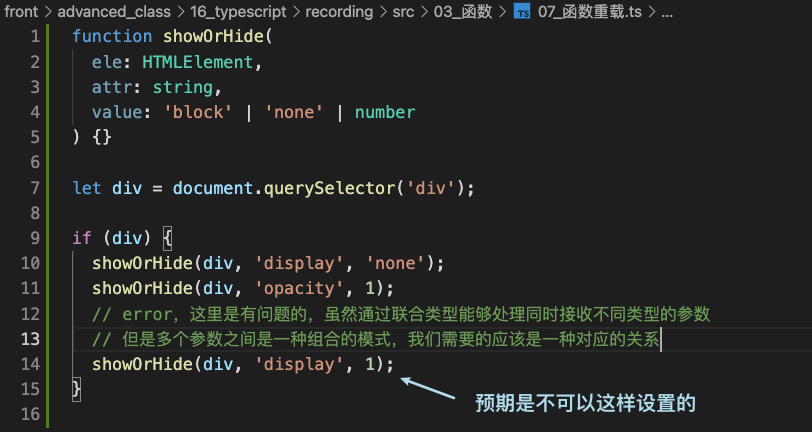Viewport: 812px width, 432px height.
Task: Click the 'if' keyword on line 9
Action: pos(82,238)
